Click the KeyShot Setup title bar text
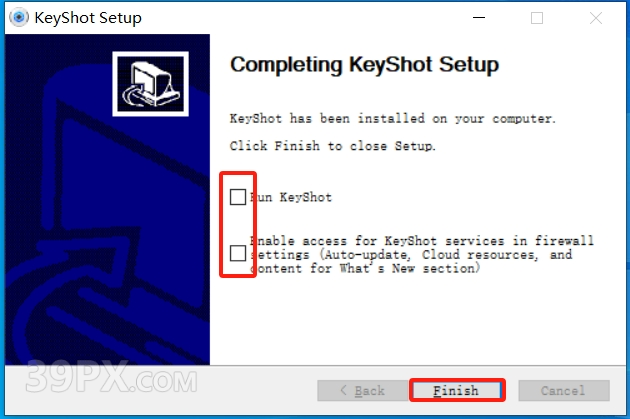Screen dimensions: 630x419 pos(88,18)
